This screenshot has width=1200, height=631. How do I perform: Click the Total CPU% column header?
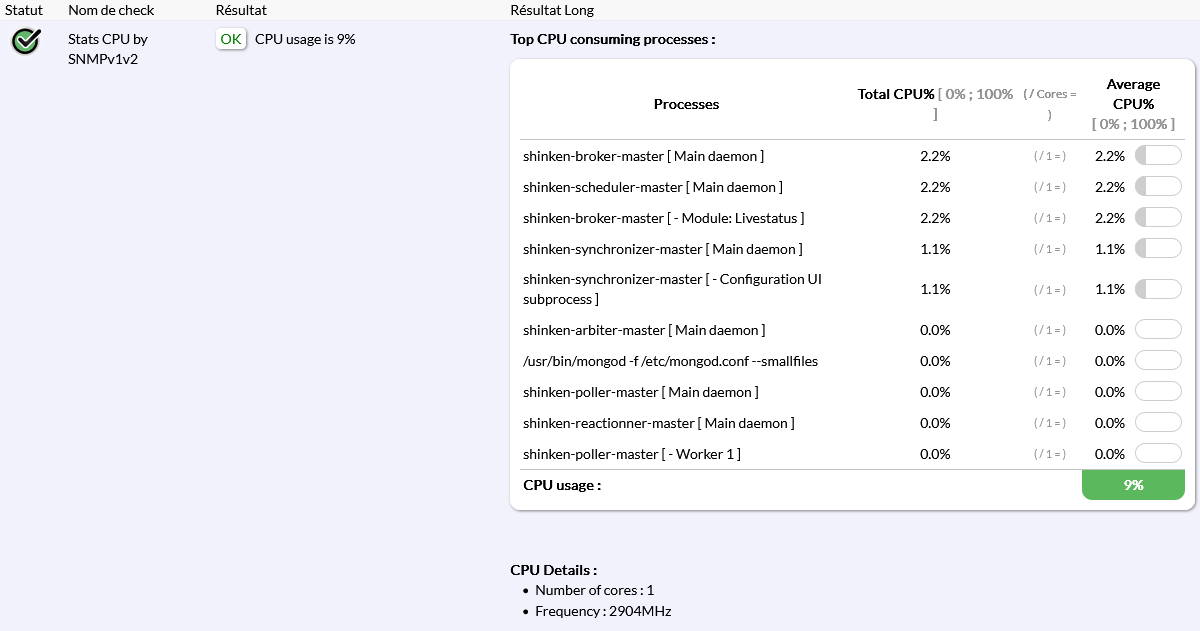click(896, 94)
